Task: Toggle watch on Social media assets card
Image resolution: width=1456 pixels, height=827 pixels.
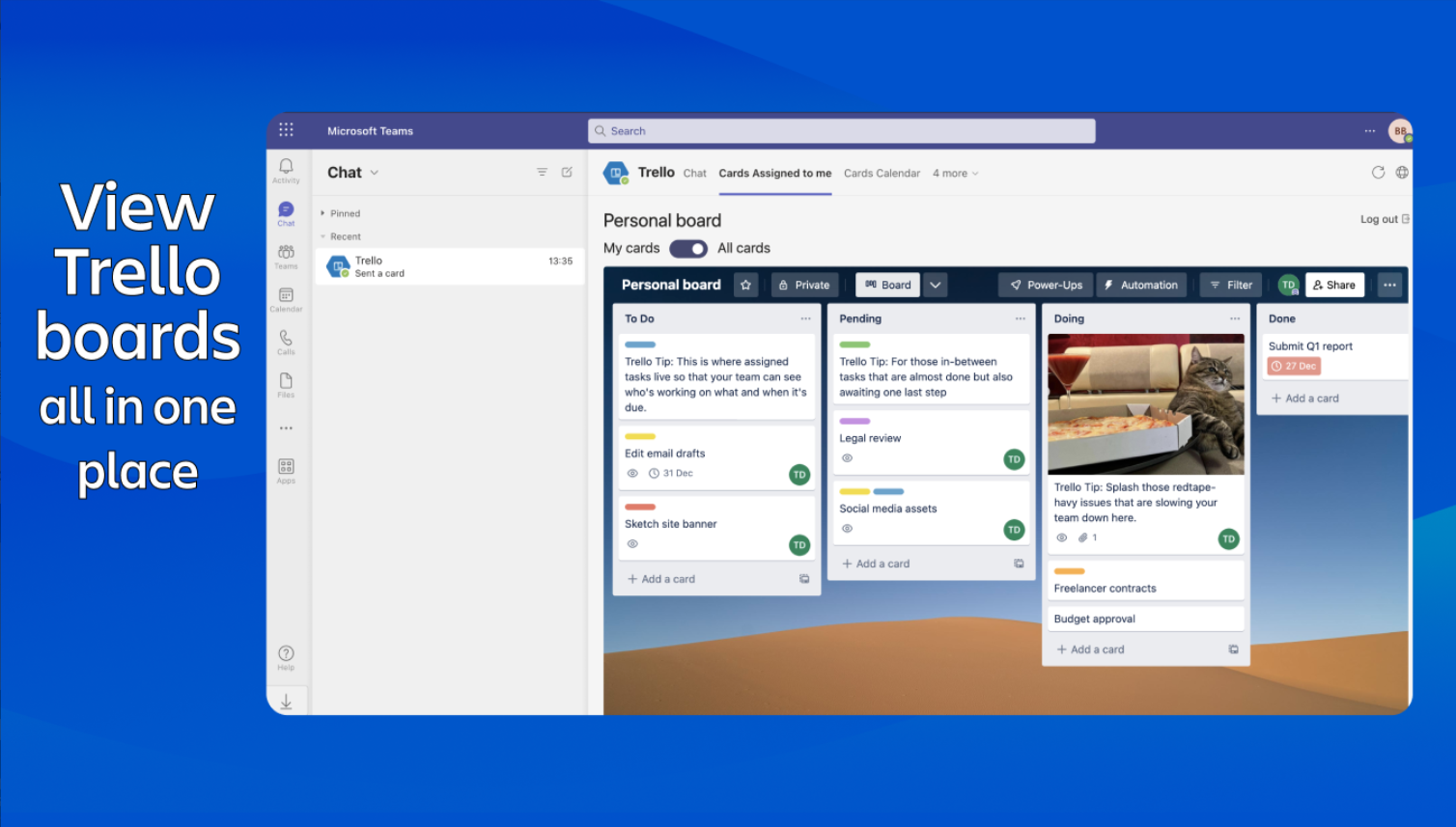Action: 847,529
